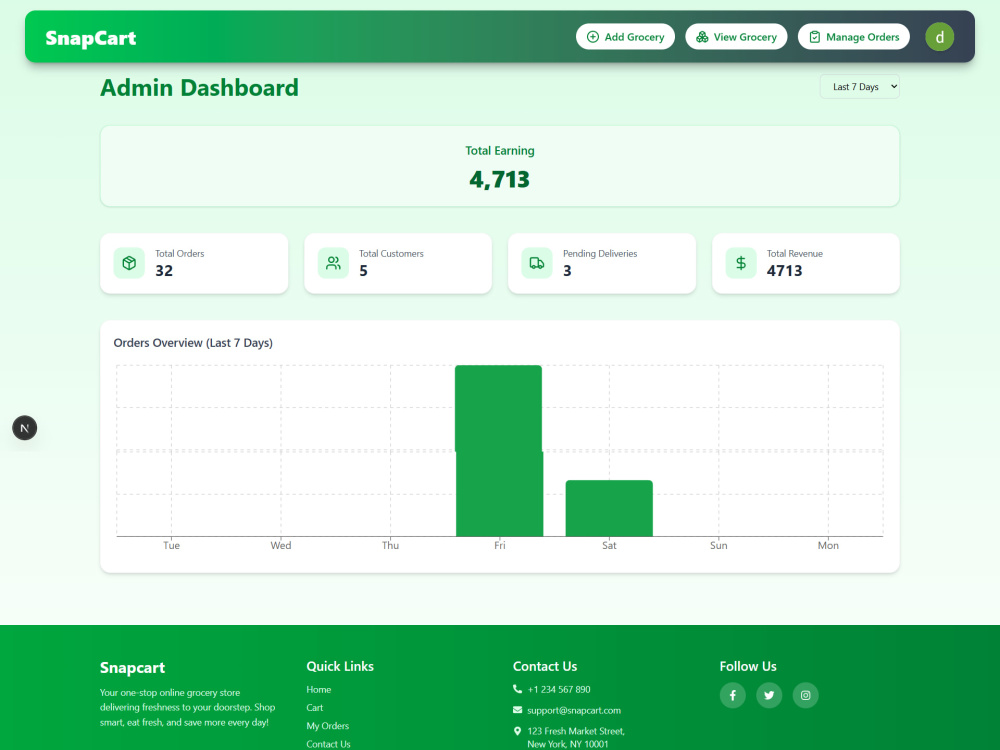Click the My Orders quick link
This screenshot has height=750, width=1000.
point(328,726)
